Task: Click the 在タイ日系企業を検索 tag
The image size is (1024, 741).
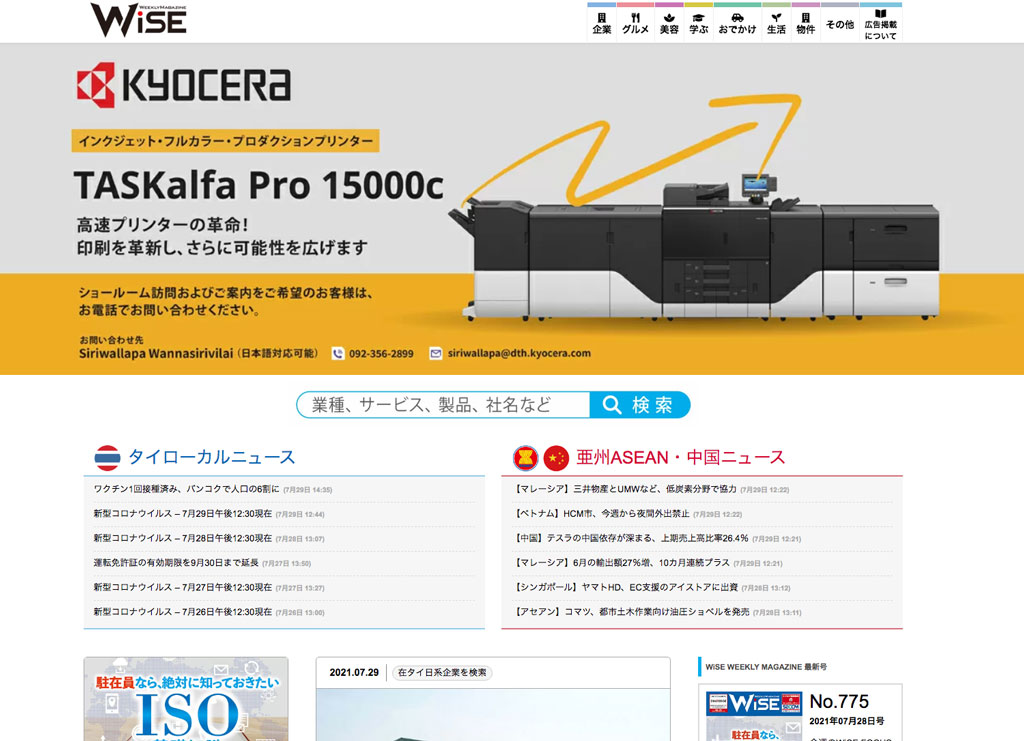Action: (x=442, y=672)
